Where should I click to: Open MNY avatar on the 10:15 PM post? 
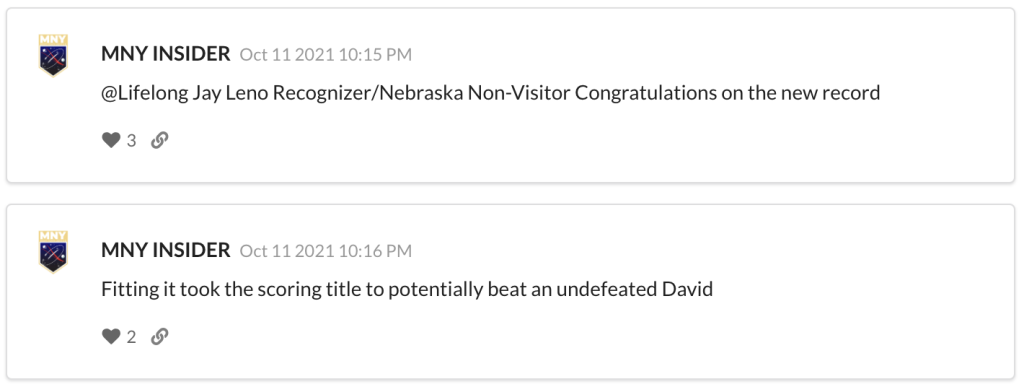point(53,55)
